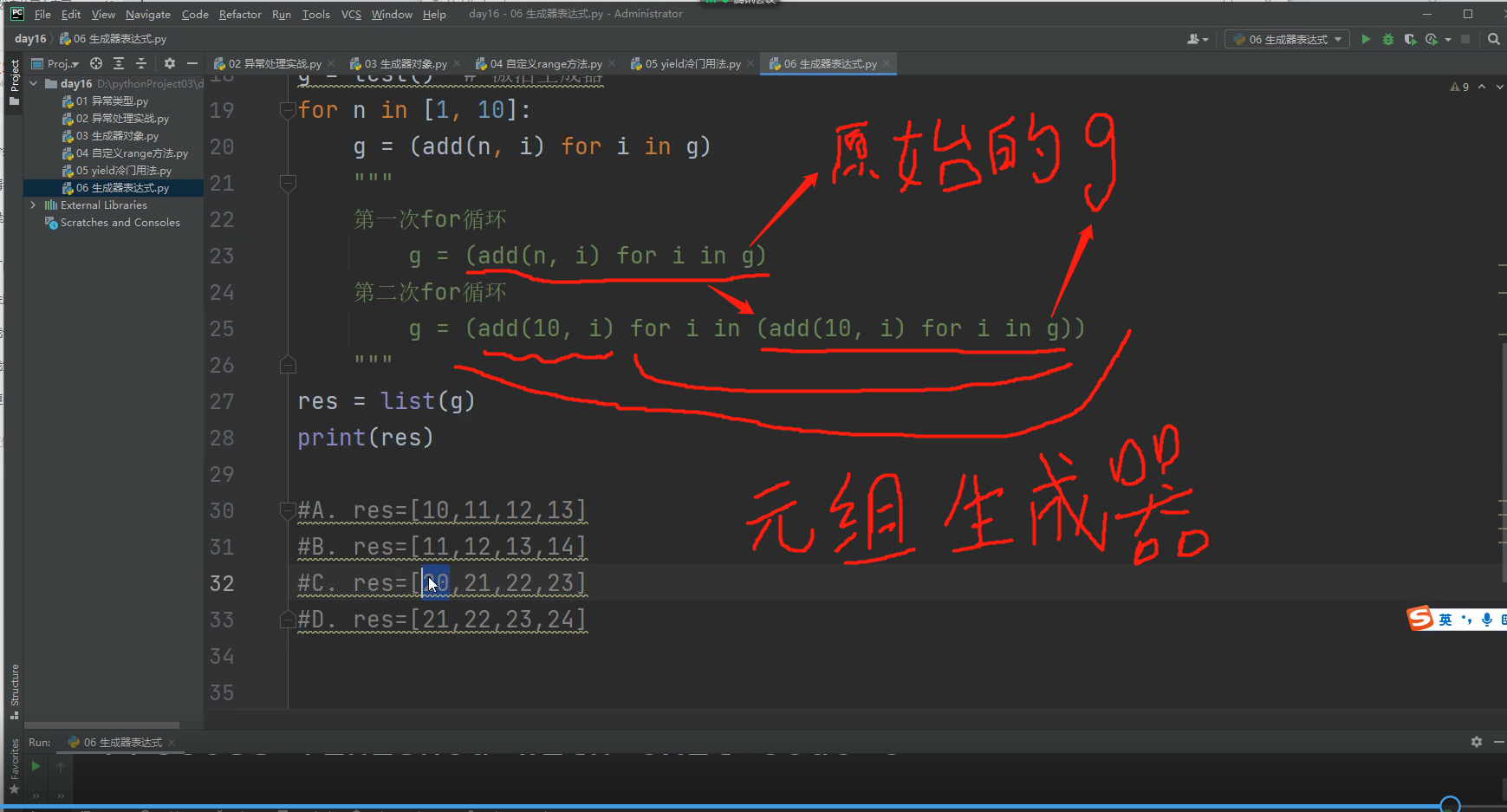Jump to next highlighted problem
Viewport: 1507px width, 812px height.
[x=1499, y=87]
